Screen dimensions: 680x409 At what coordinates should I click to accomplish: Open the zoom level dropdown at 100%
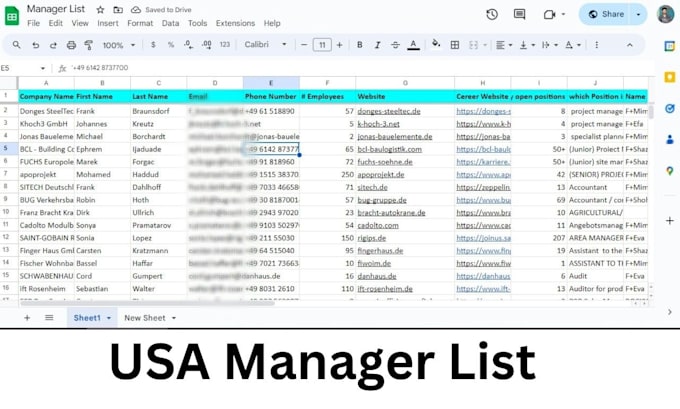(119, 45)
